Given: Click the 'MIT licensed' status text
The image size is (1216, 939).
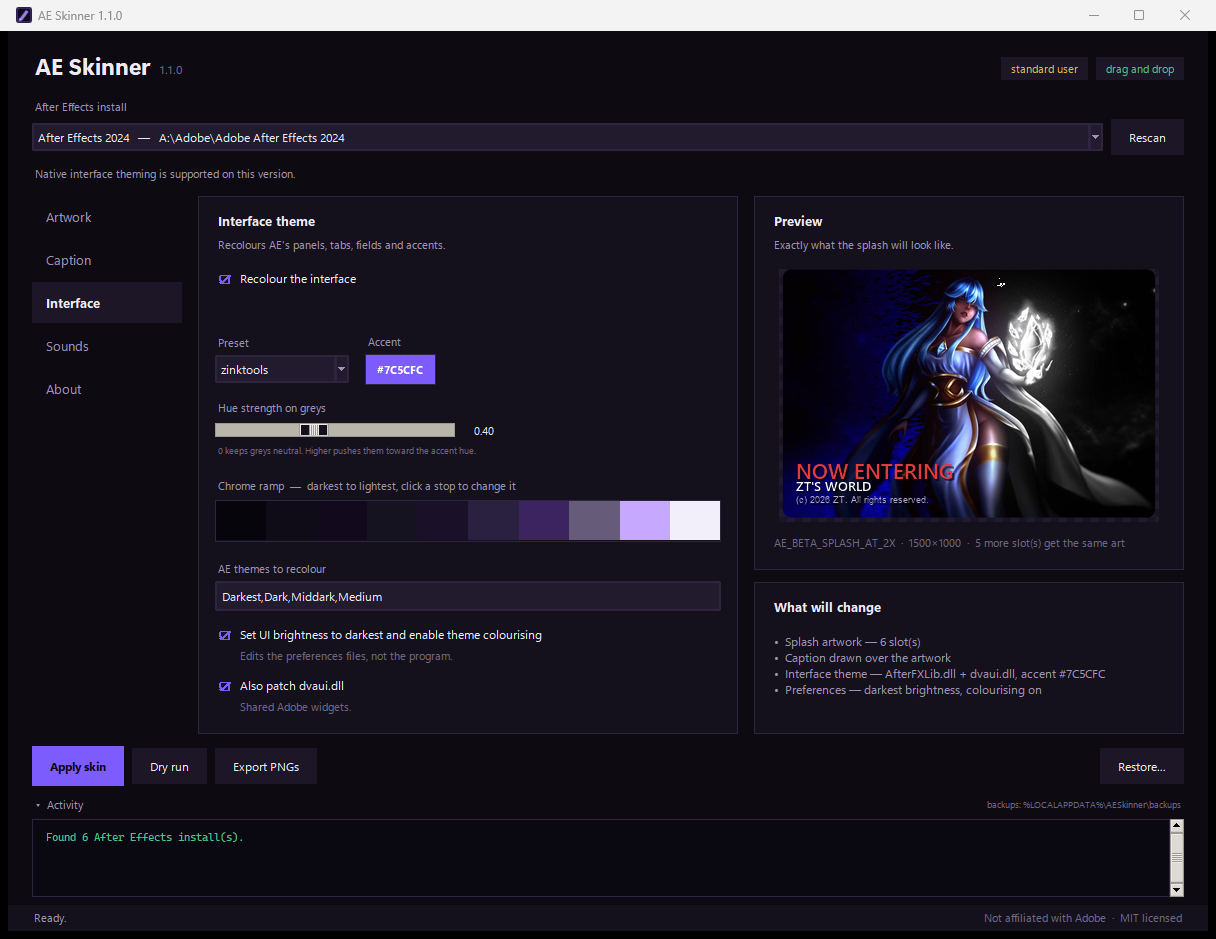Looking at the screenshot, I should click(x=1151, y=918).
